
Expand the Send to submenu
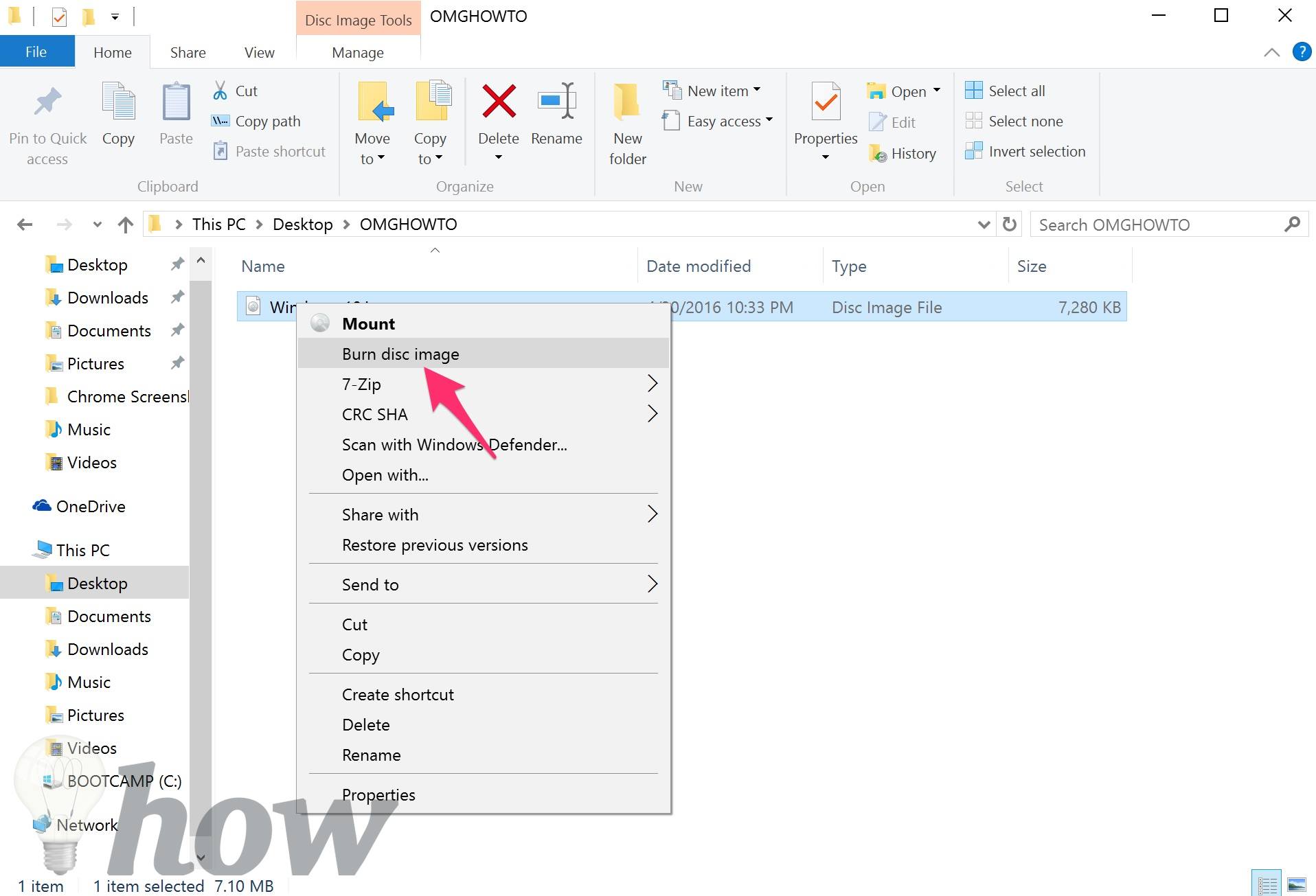click(484, 584)
